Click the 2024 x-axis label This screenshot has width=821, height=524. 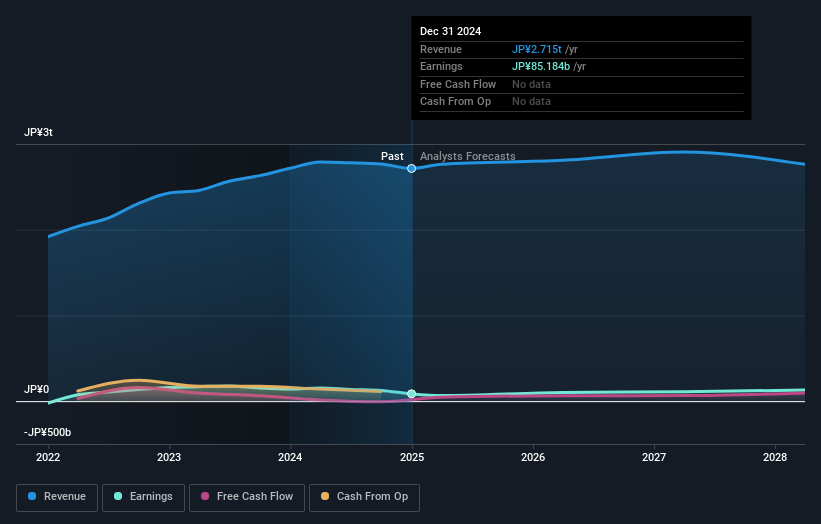tap(290, 457)
